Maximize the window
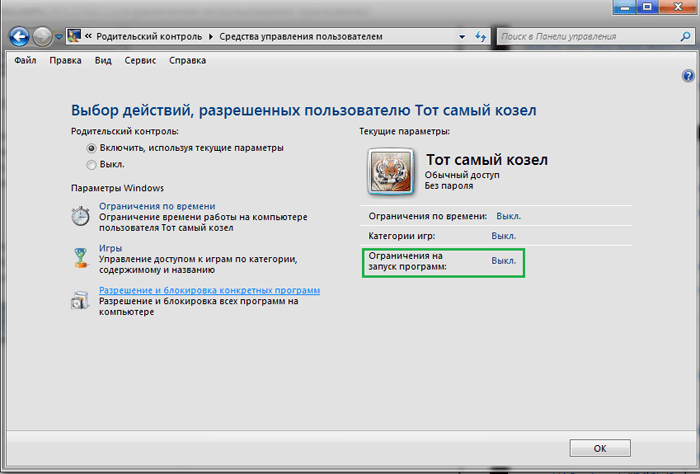Image resolution: width=700 pixels, height=474 pixels. [x=647, y=6]
